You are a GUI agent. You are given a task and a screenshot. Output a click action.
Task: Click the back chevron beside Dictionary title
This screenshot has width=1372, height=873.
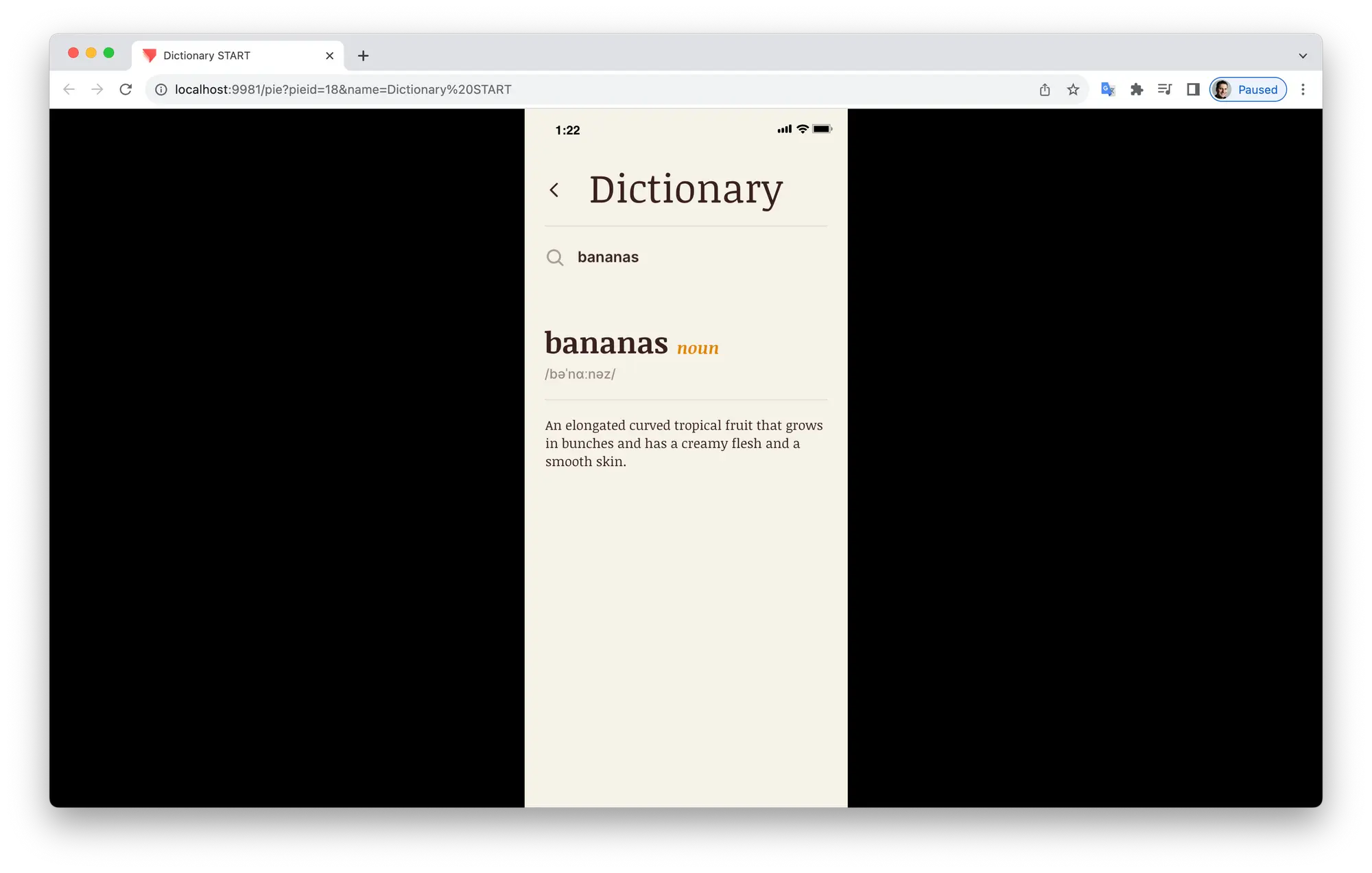point(554,190)
